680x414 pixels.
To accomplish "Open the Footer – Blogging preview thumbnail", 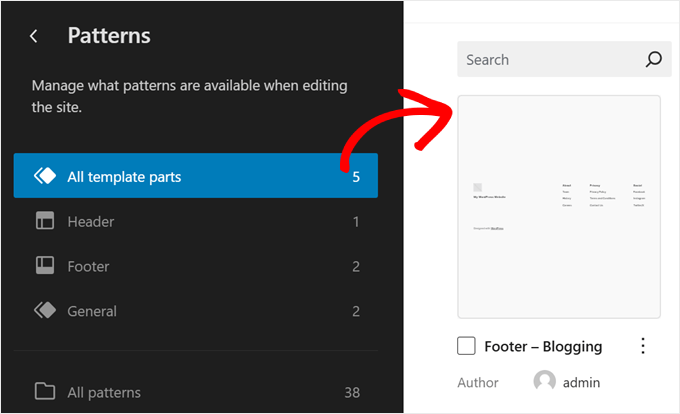I will click(559, 207).
